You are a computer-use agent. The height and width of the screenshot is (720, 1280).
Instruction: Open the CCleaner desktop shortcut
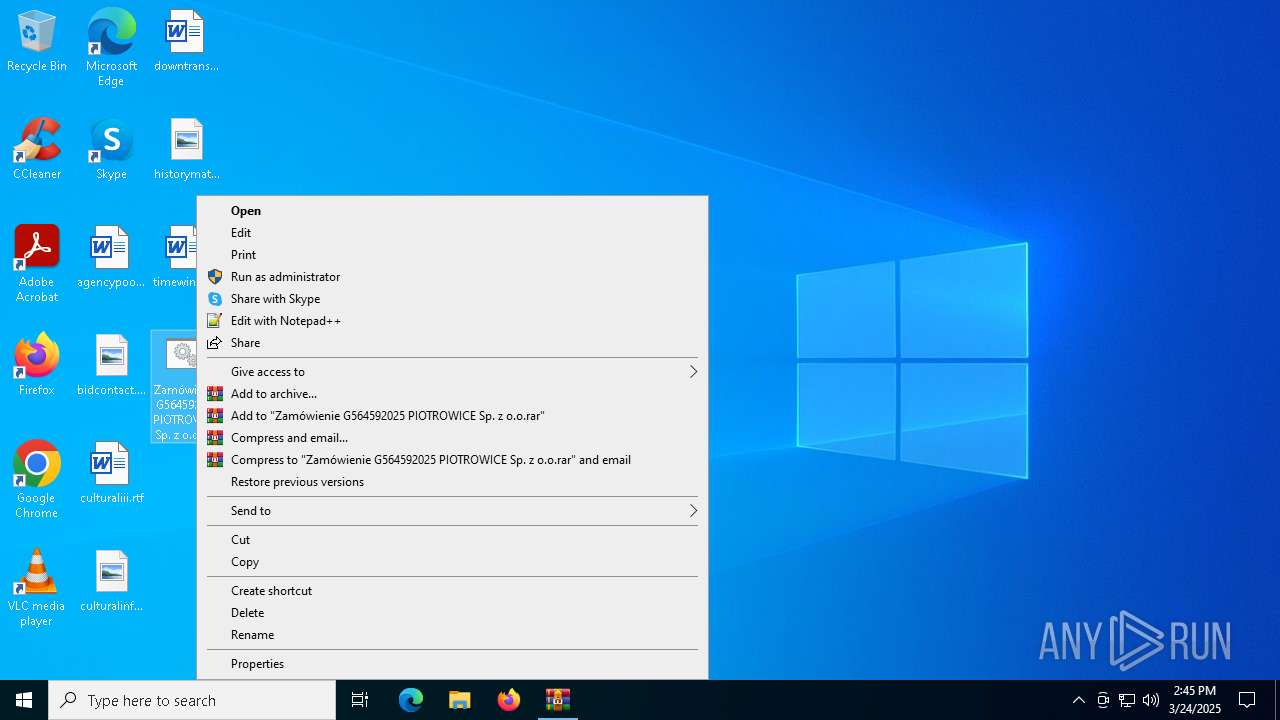point(37,150)
